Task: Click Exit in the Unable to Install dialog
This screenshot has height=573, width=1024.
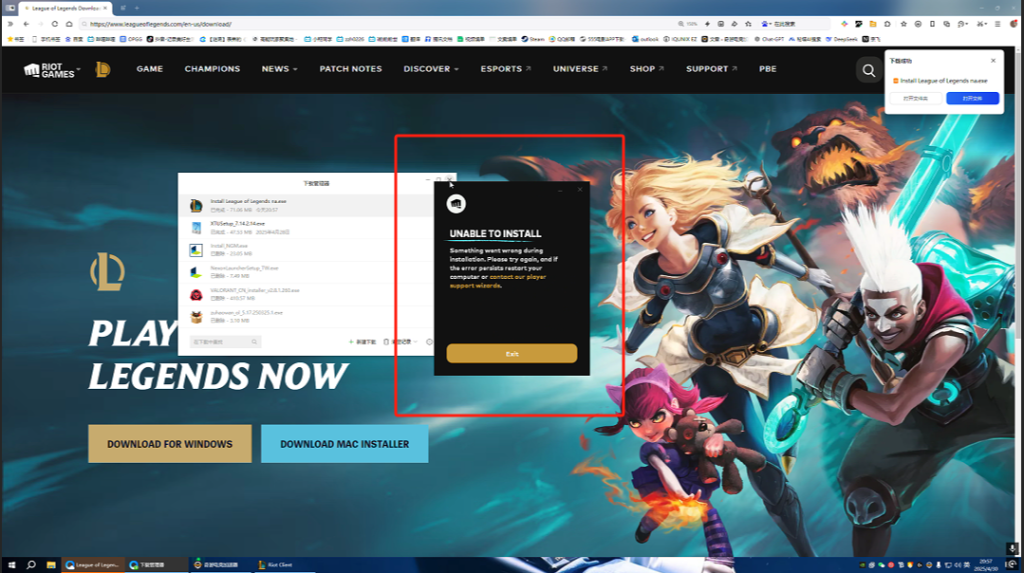Action: pyautogui.click(x=511, y=353)
